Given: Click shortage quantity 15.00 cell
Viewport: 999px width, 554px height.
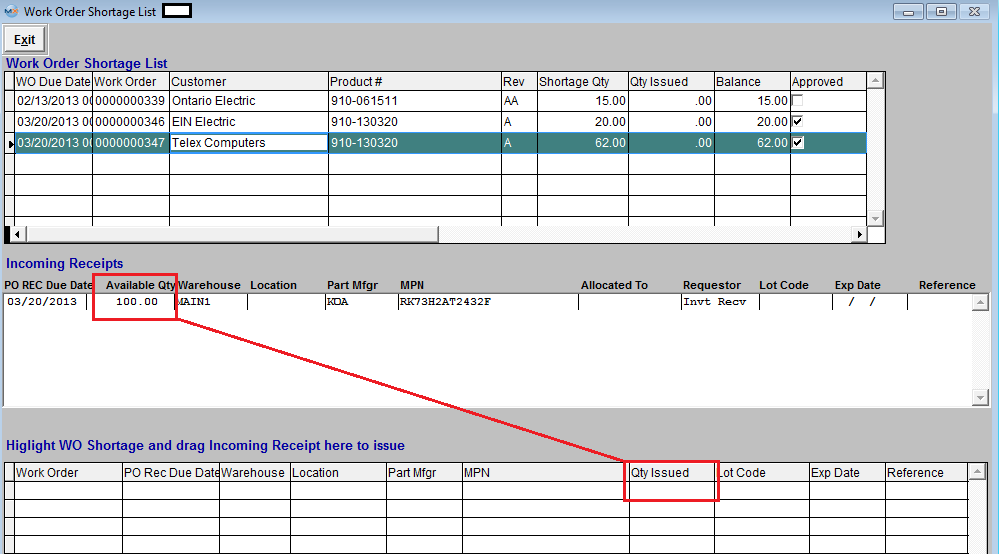Looking at the screenshot, I should [582, 101].
